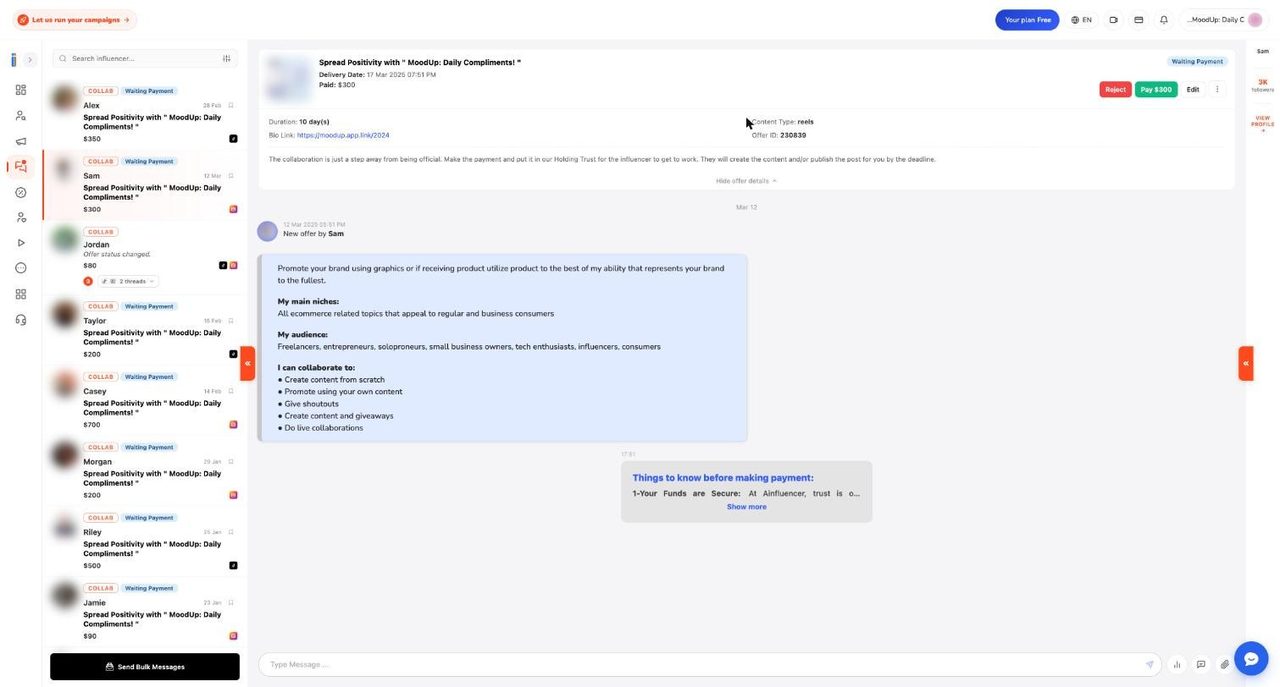Click TikTok icon on Jordan's row
This screenshot has height=687, width=1280.
223,265
